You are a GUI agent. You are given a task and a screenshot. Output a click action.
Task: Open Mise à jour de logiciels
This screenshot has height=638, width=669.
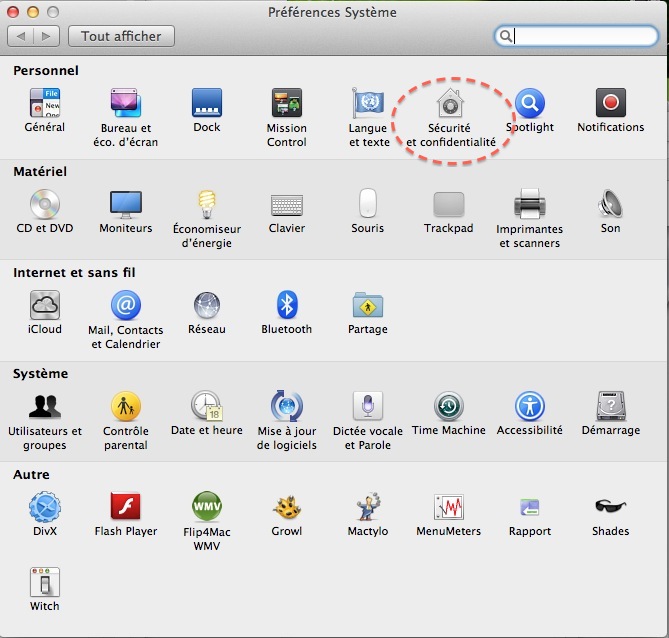(287, 406)
